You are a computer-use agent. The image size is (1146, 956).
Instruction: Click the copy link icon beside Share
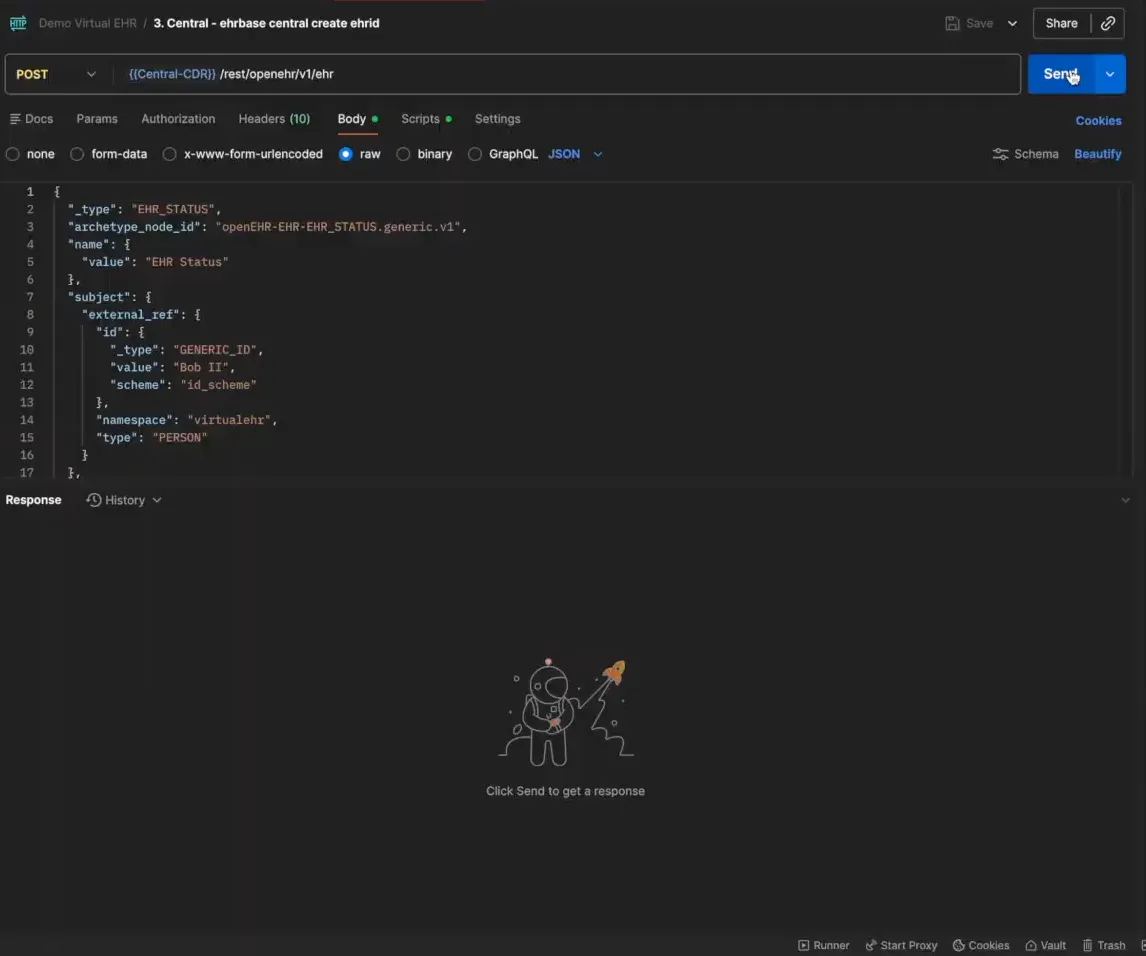pyautogui.click(x=1107, y=23)
